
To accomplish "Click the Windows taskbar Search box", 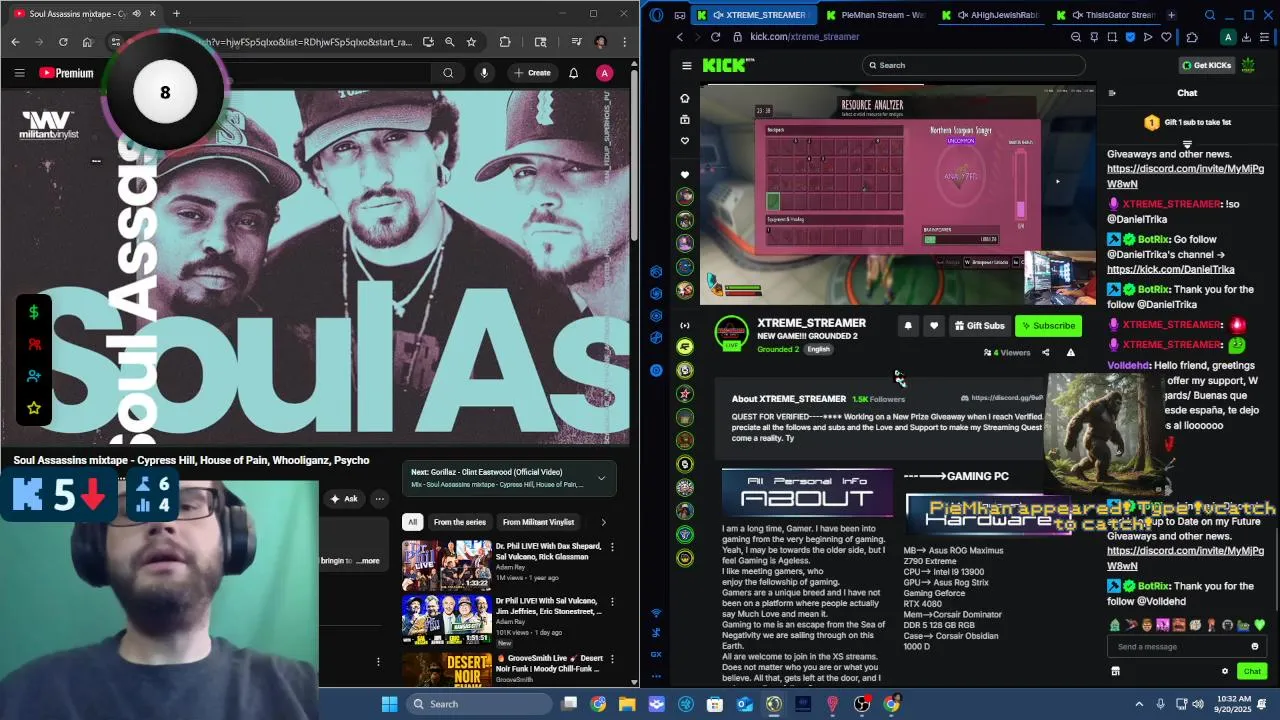I will (x=479, y=704).
